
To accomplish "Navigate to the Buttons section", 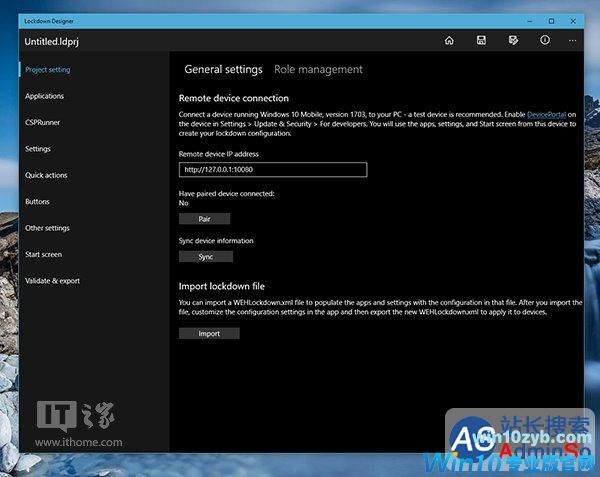I will click(37, 202).
